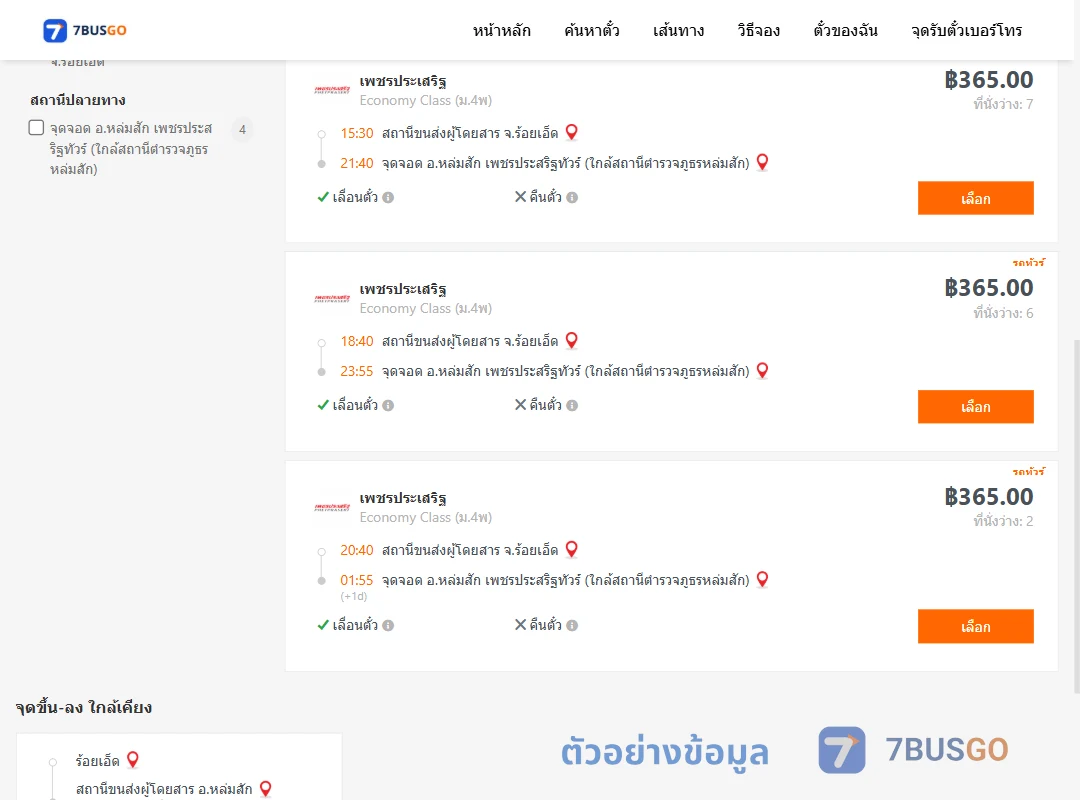Open map pin for 21:40 arrival stop
This screenshot has height=800, width=1080.
point(762,162)
